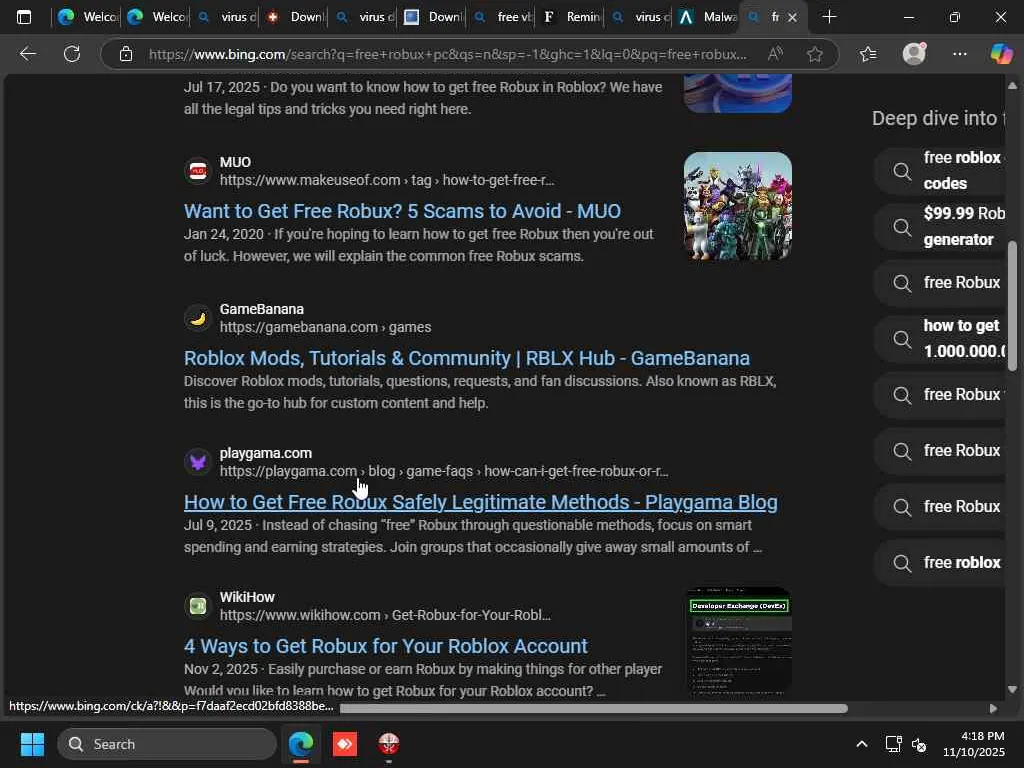Open the gamebanana.com games URL
Viewport: 1024px width, 768px height.
[325, 327]
